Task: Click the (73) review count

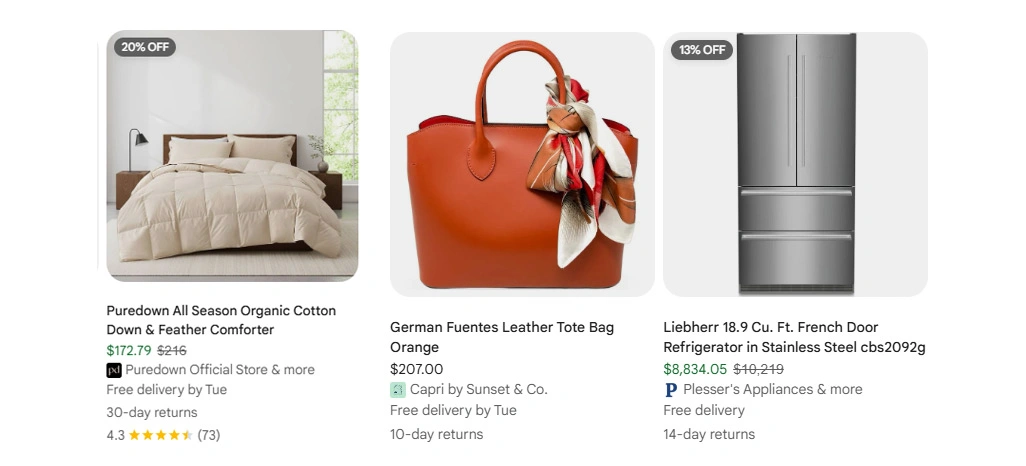Action: click(209, 435)
